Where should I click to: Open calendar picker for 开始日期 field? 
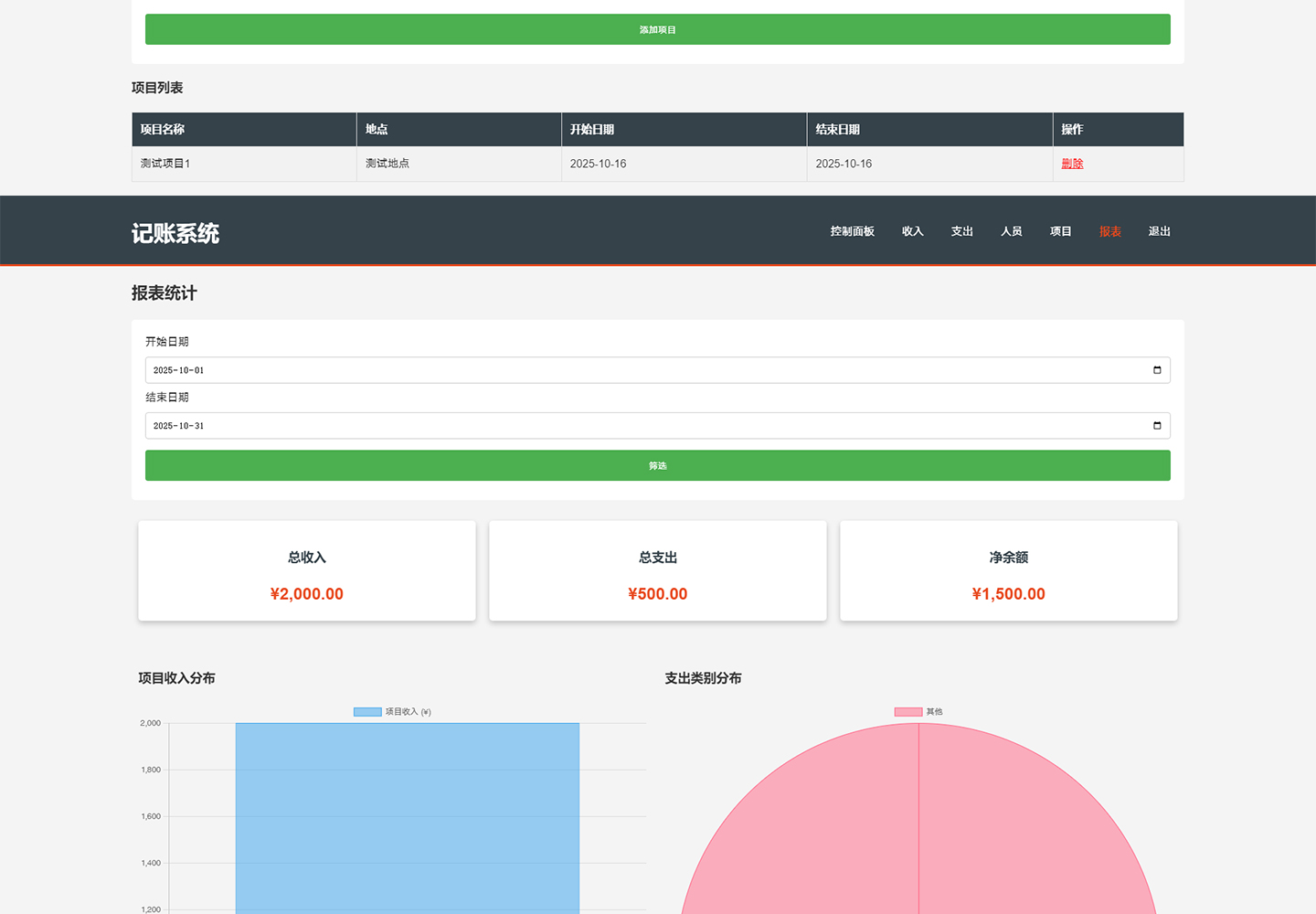1157,370
